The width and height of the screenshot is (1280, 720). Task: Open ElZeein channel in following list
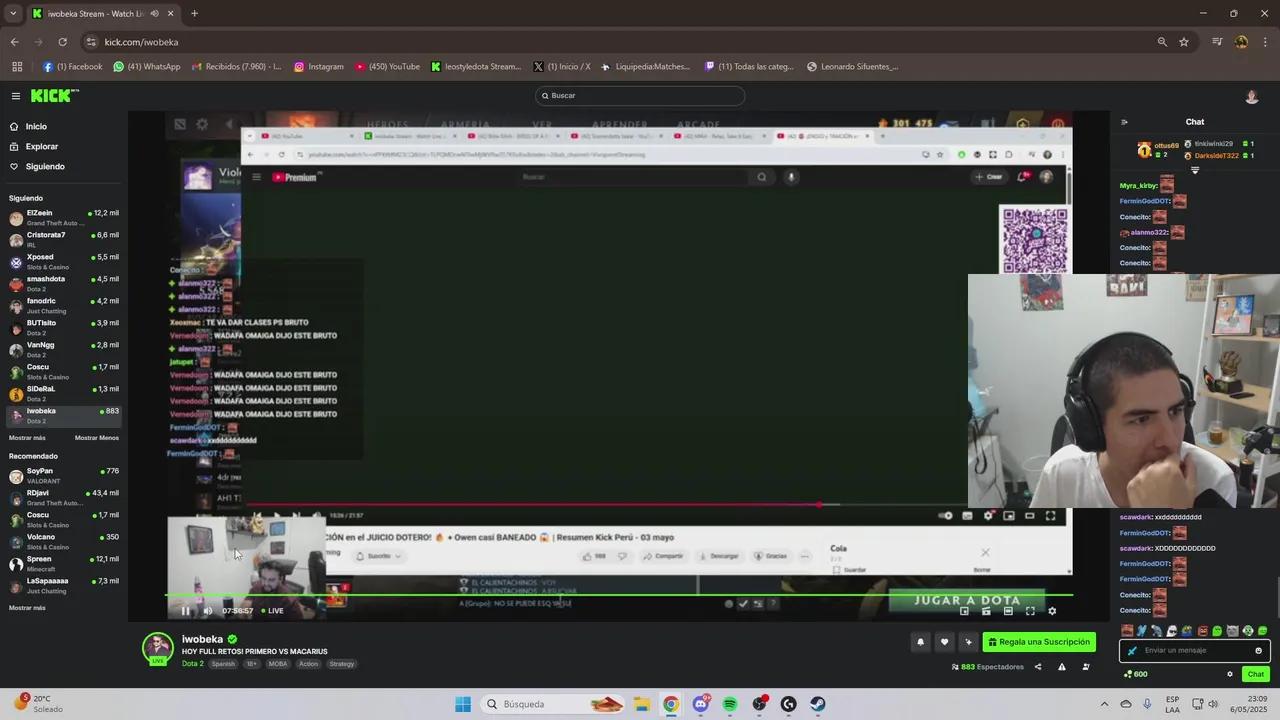point(64,218)
